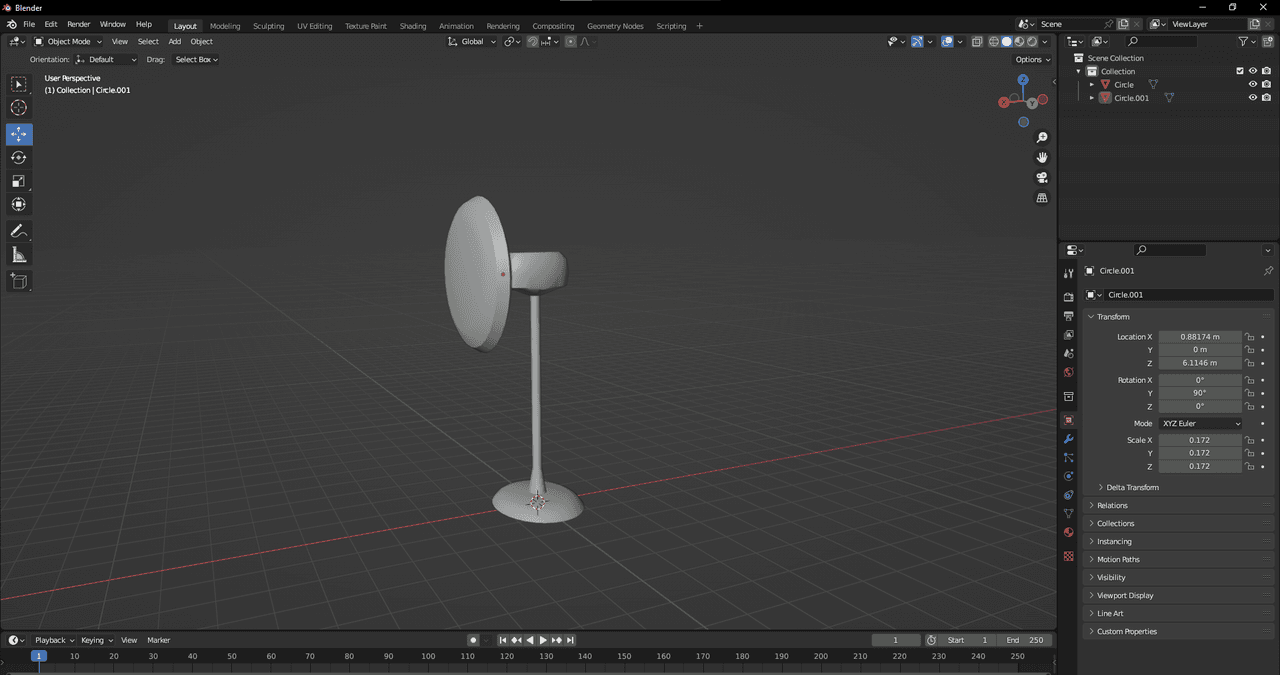Image resolution: width=1280 pixels, height=675 pixels.
Task: Open the Render menu
Action: click(78, 24)
